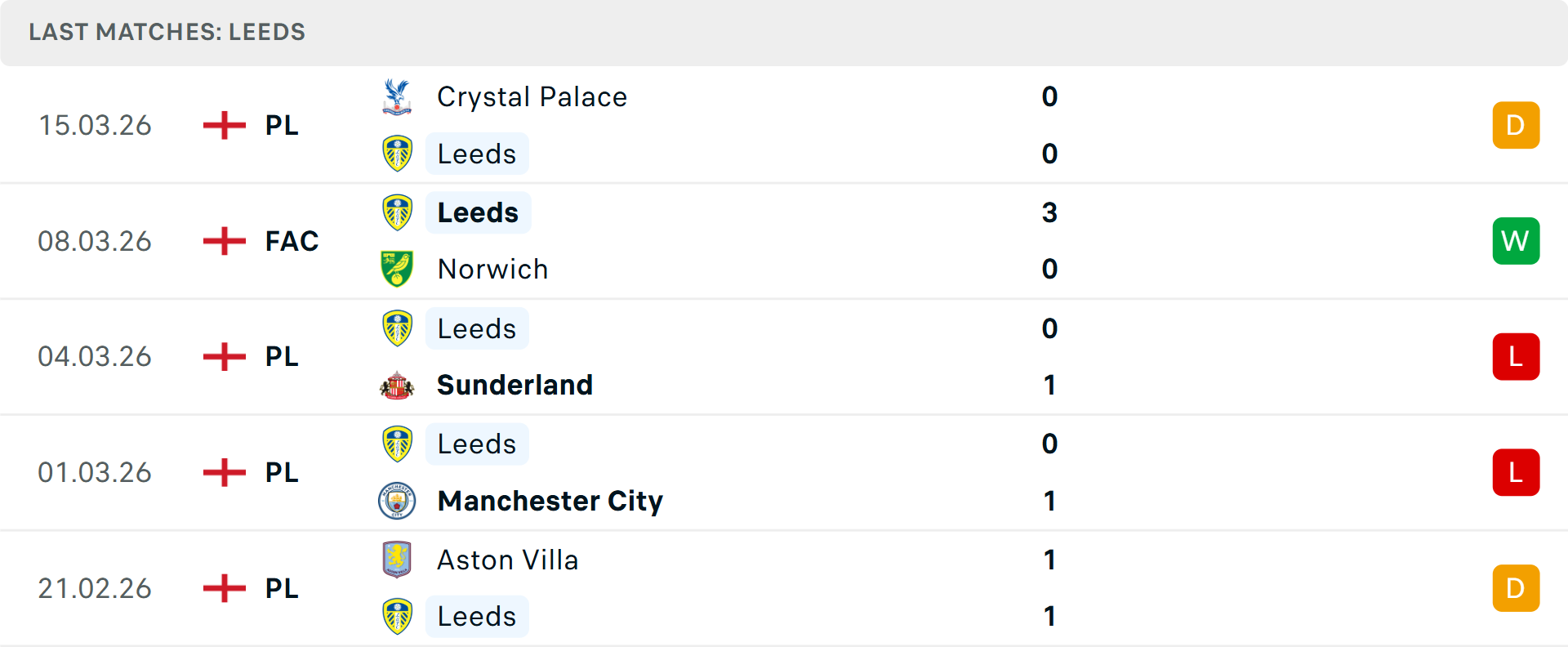The height and width of the screenshot is (647, 1568).
Task: Click the Sunderland club crest
Action: click(397, 385)
